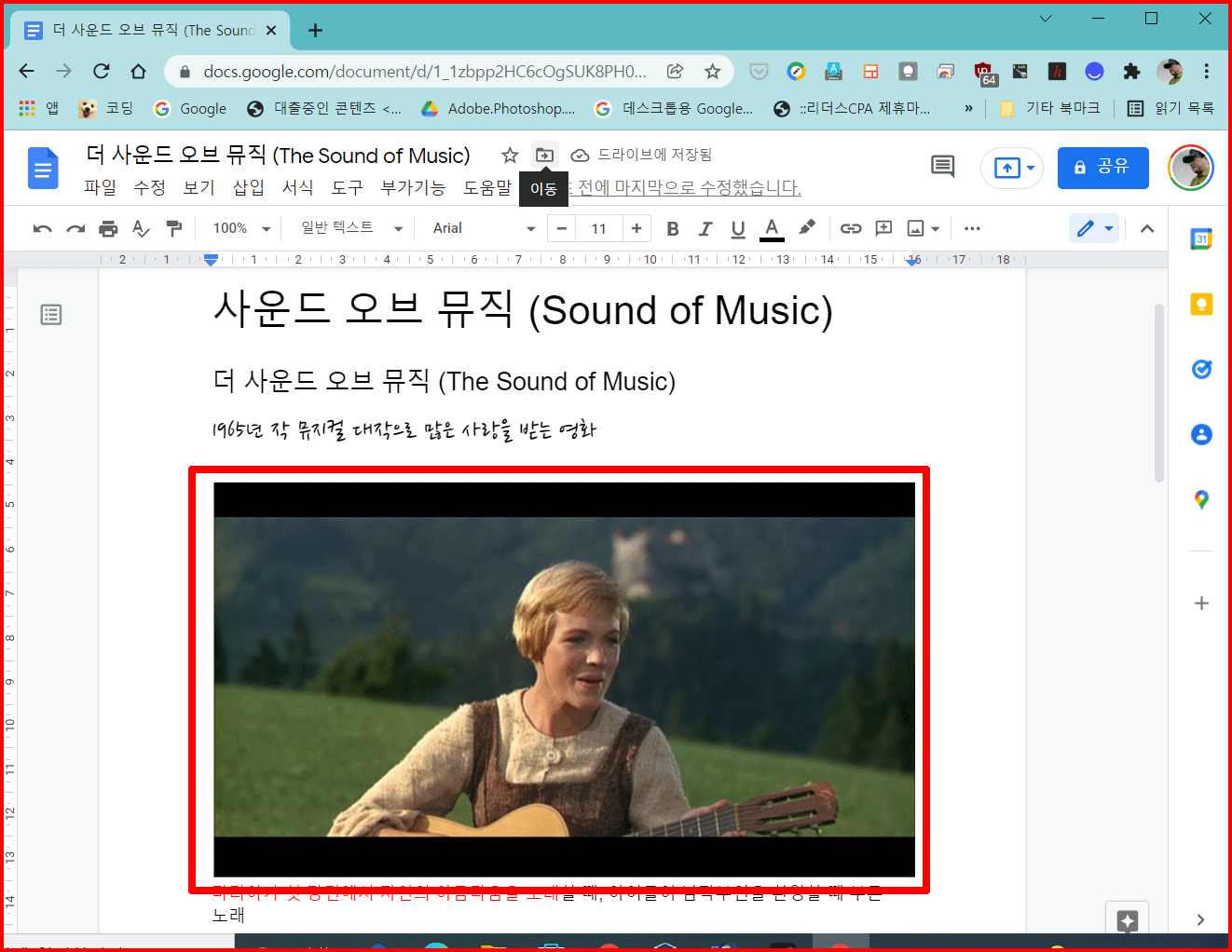Open Google Calendar in the side panel

1201,239
